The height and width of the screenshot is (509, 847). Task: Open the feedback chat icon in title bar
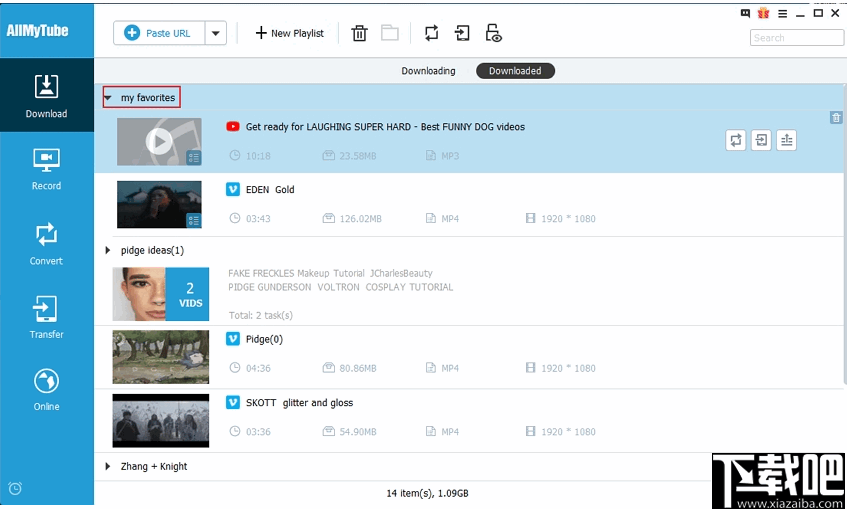745,14
